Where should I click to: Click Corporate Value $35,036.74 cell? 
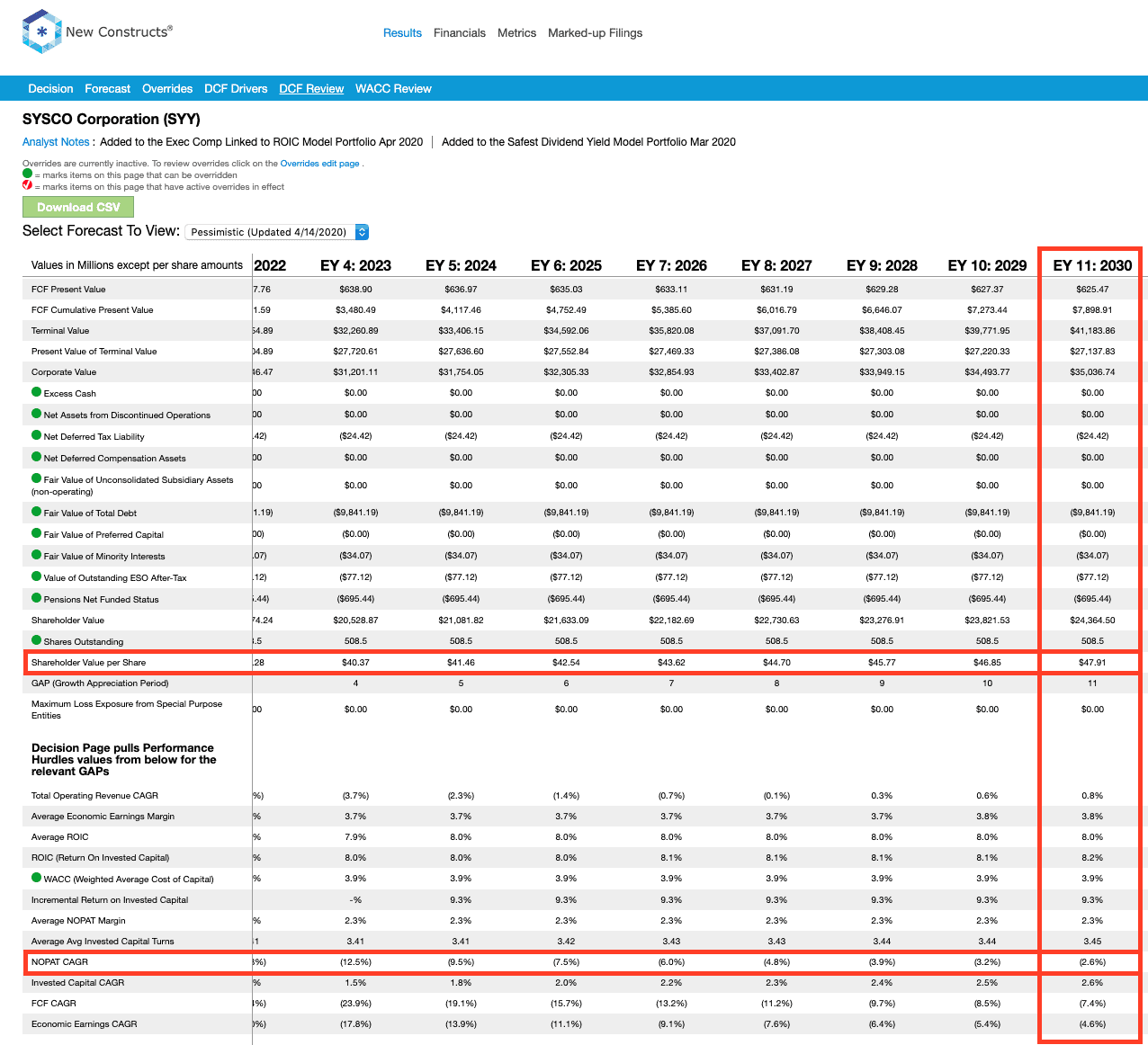1092,371
